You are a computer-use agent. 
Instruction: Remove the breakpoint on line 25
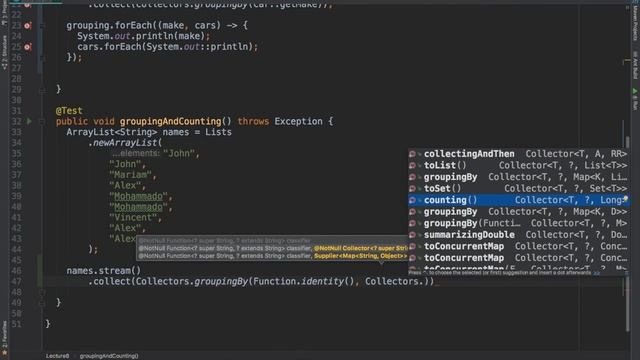coord(27,47)
